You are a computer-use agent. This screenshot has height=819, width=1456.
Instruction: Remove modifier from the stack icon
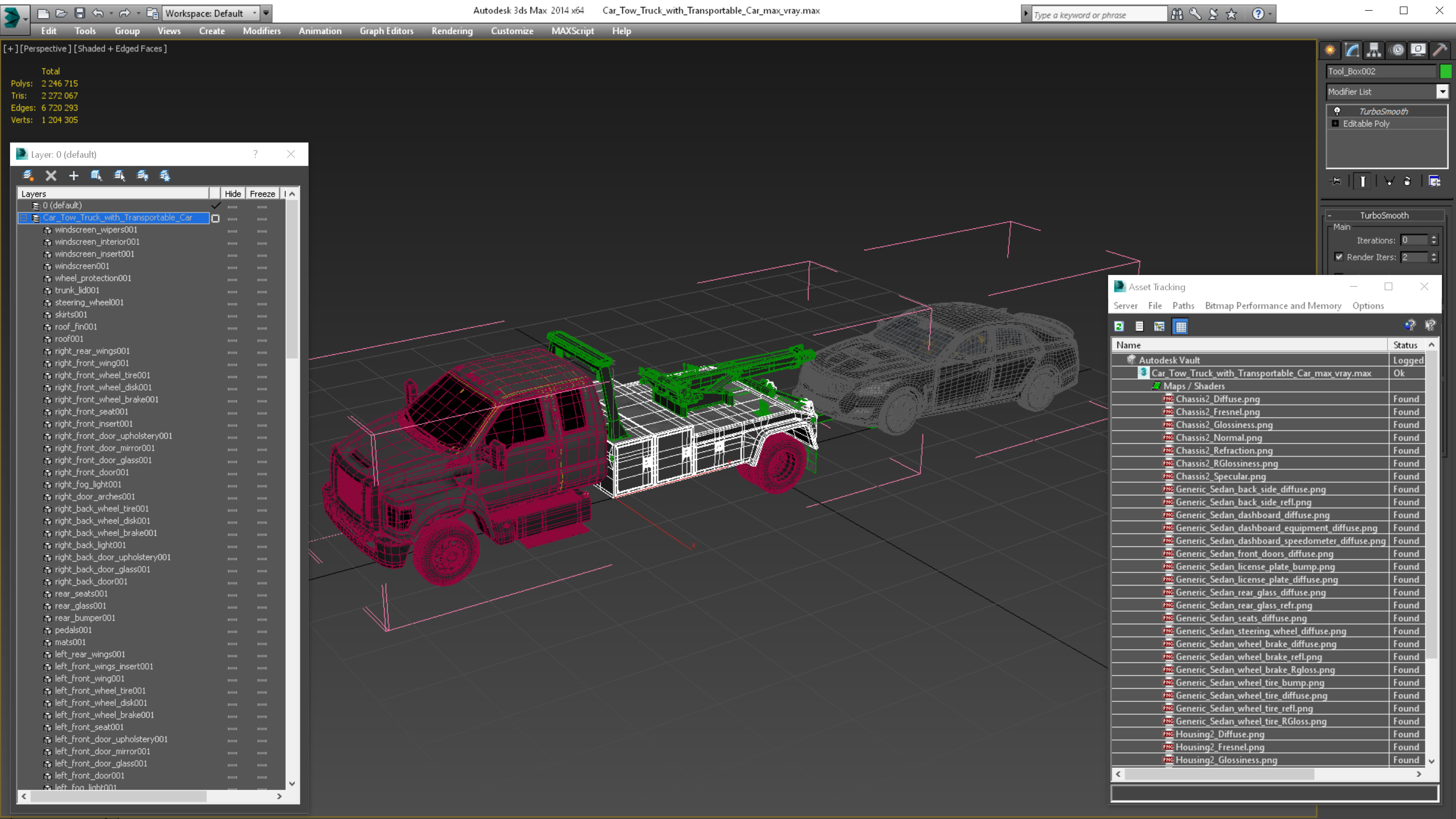pos(1407,181)
